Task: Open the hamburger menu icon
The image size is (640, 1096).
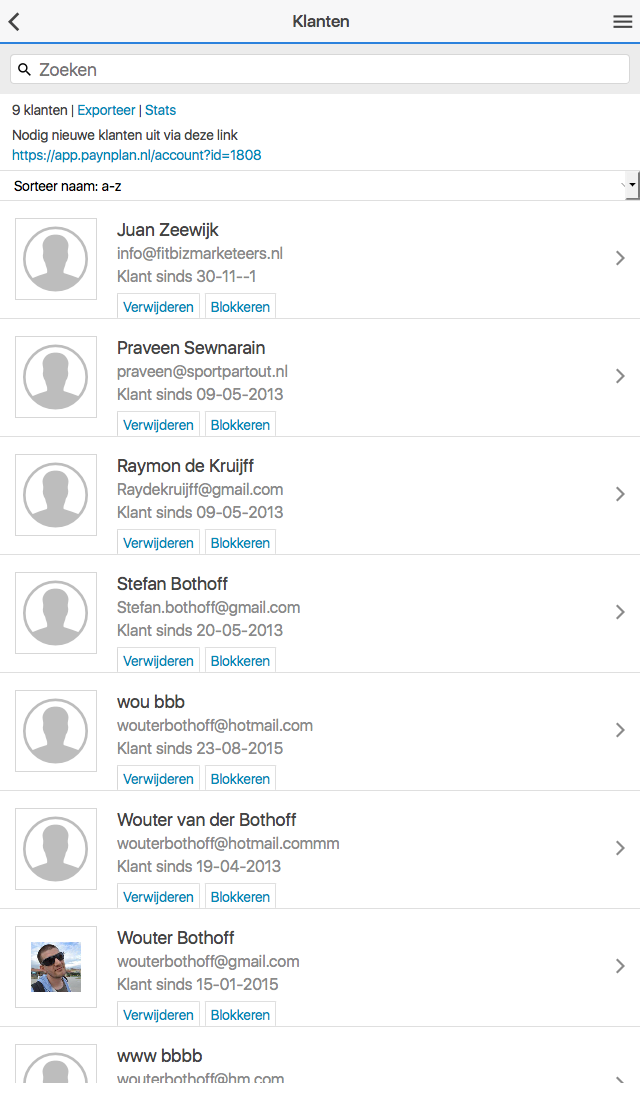Action: pyautogui.click(x=623, y=22)
